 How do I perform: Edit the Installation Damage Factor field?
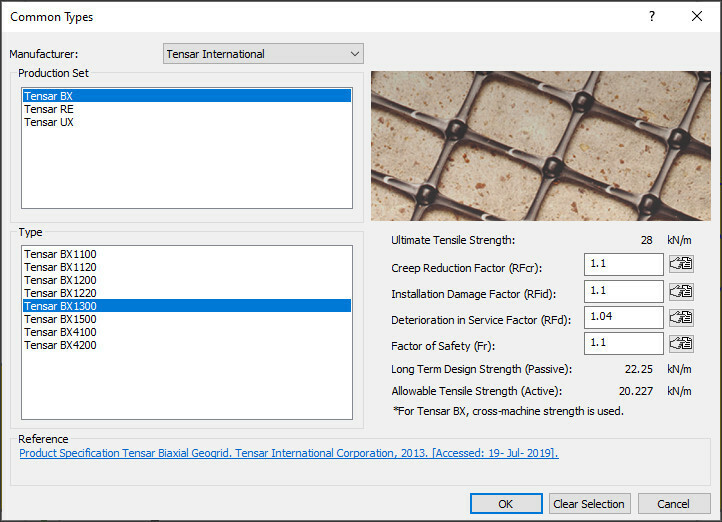click(623, 291)
